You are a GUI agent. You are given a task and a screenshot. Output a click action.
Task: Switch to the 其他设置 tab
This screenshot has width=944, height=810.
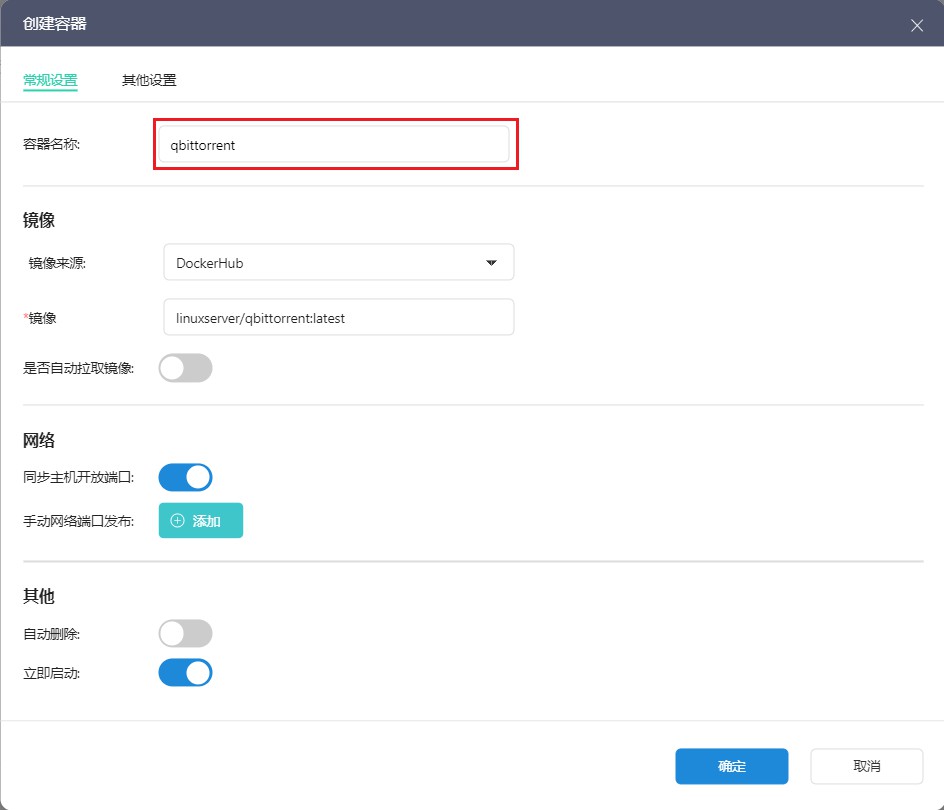tap(149, 80)
